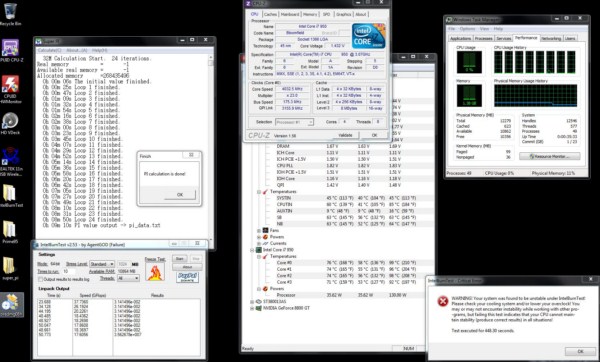This screenshot has height=362, width=600.
Task: Collapse the Intel Core i7 950 node
Action: (x=252, y=250)
